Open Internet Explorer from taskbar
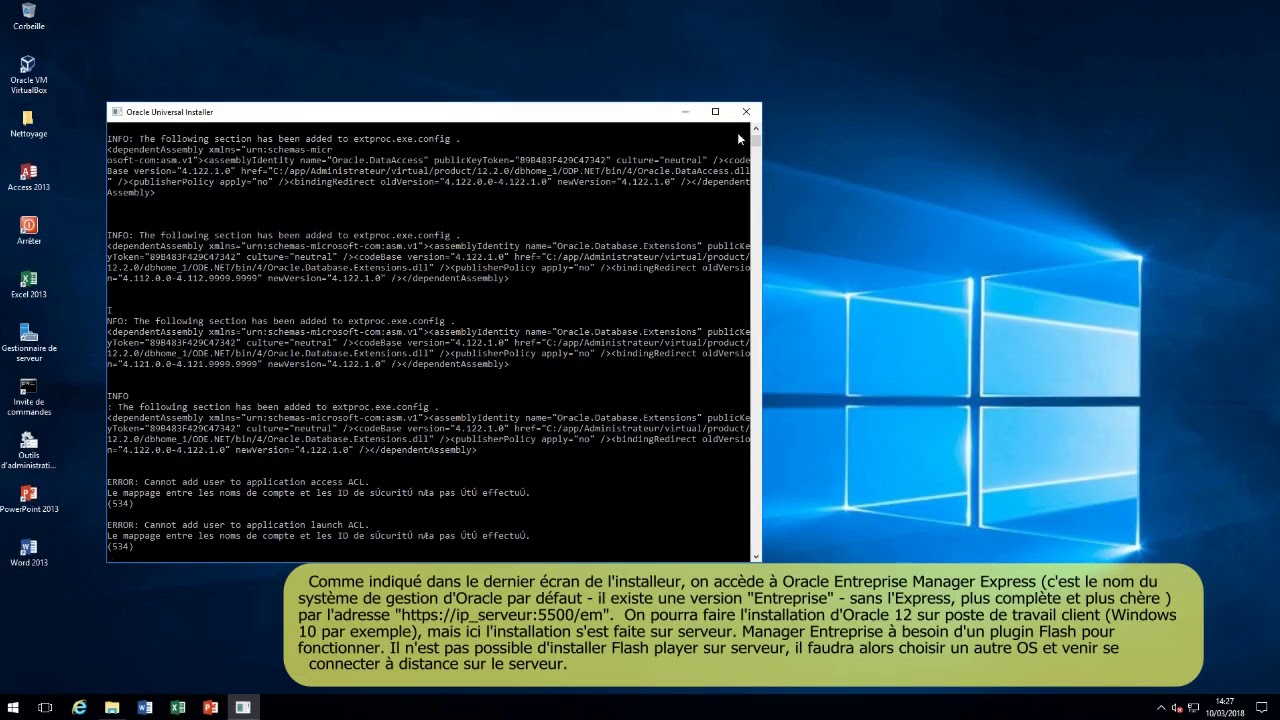The width and height of the screenshot is (1280, 720). pyautogui.click(x=79, y=707)
